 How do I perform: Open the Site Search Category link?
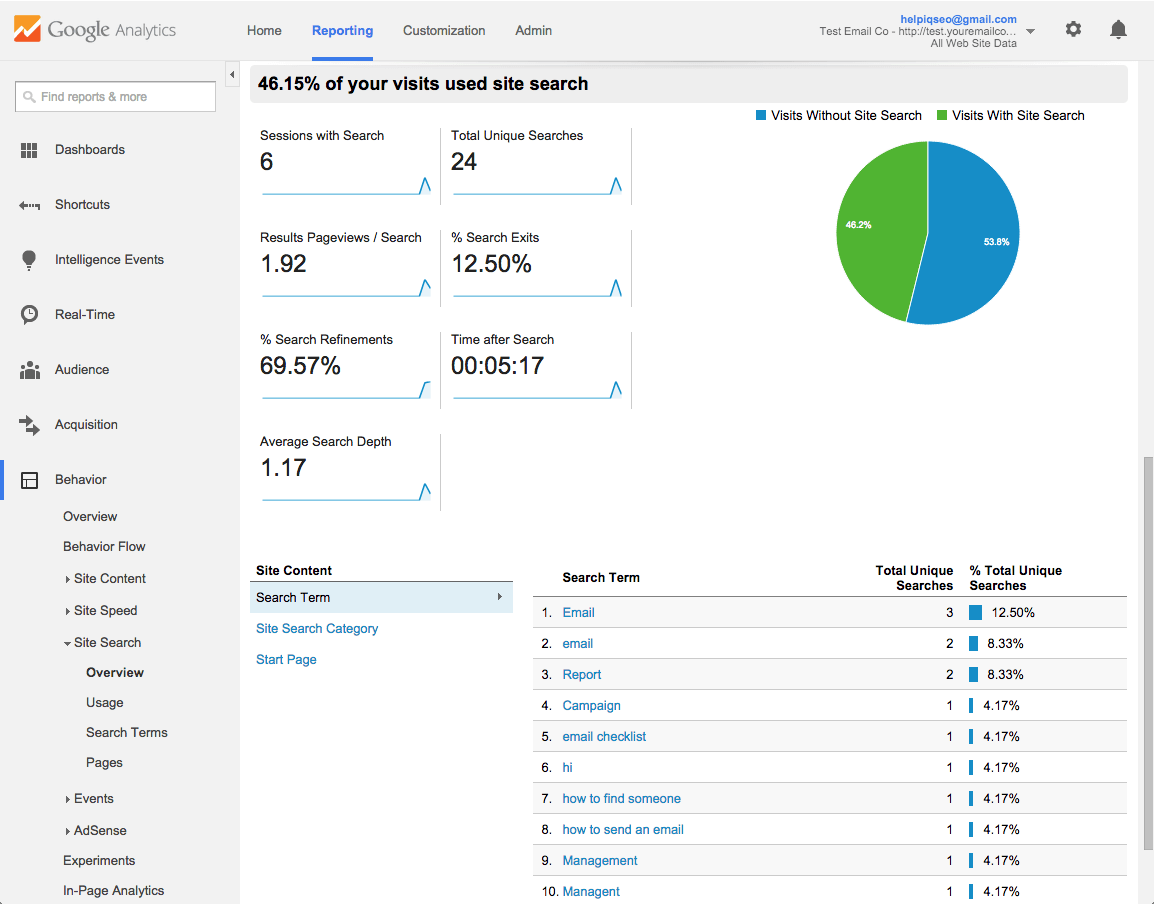coord(317,629)
